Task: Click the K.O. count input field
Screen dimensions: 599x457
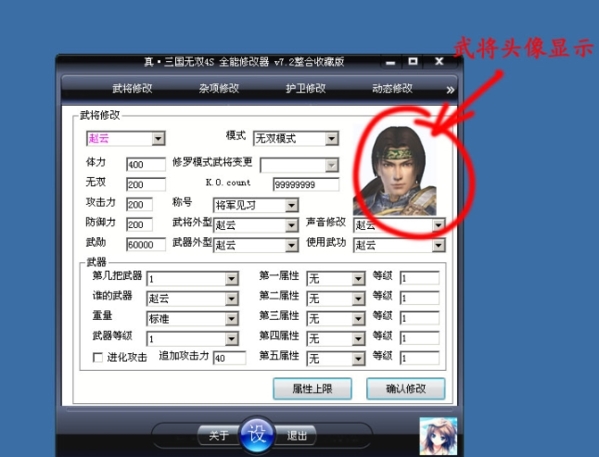Action: coord(306,184)
